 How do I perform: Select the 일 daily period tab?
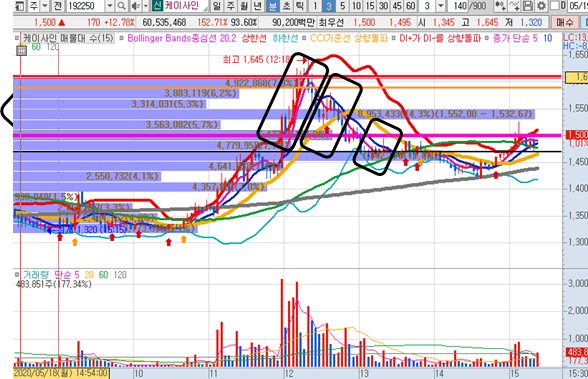(x=216, y=6)
